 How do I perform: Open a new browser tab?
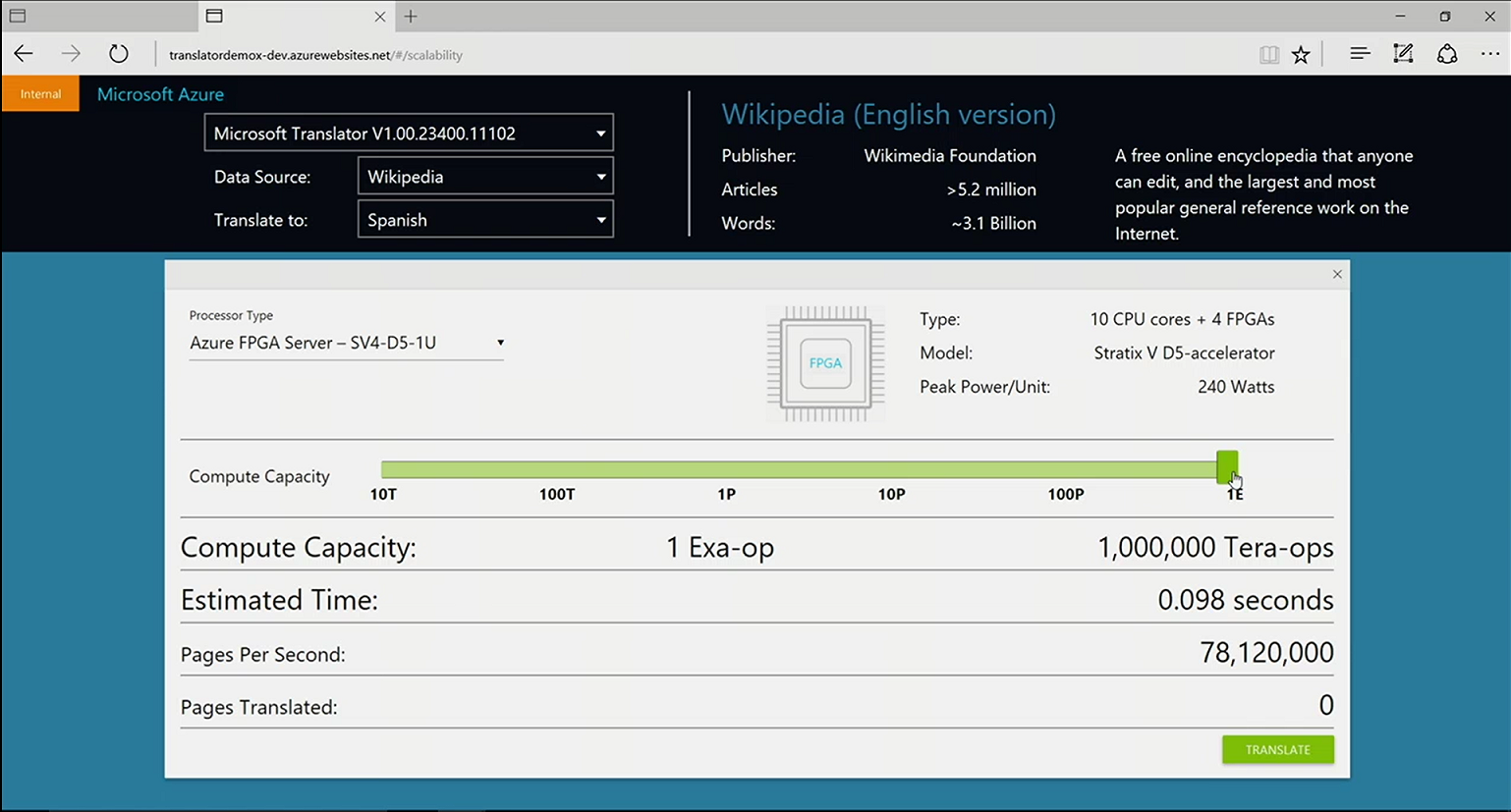pyautogui.click(x=411, y=16)
